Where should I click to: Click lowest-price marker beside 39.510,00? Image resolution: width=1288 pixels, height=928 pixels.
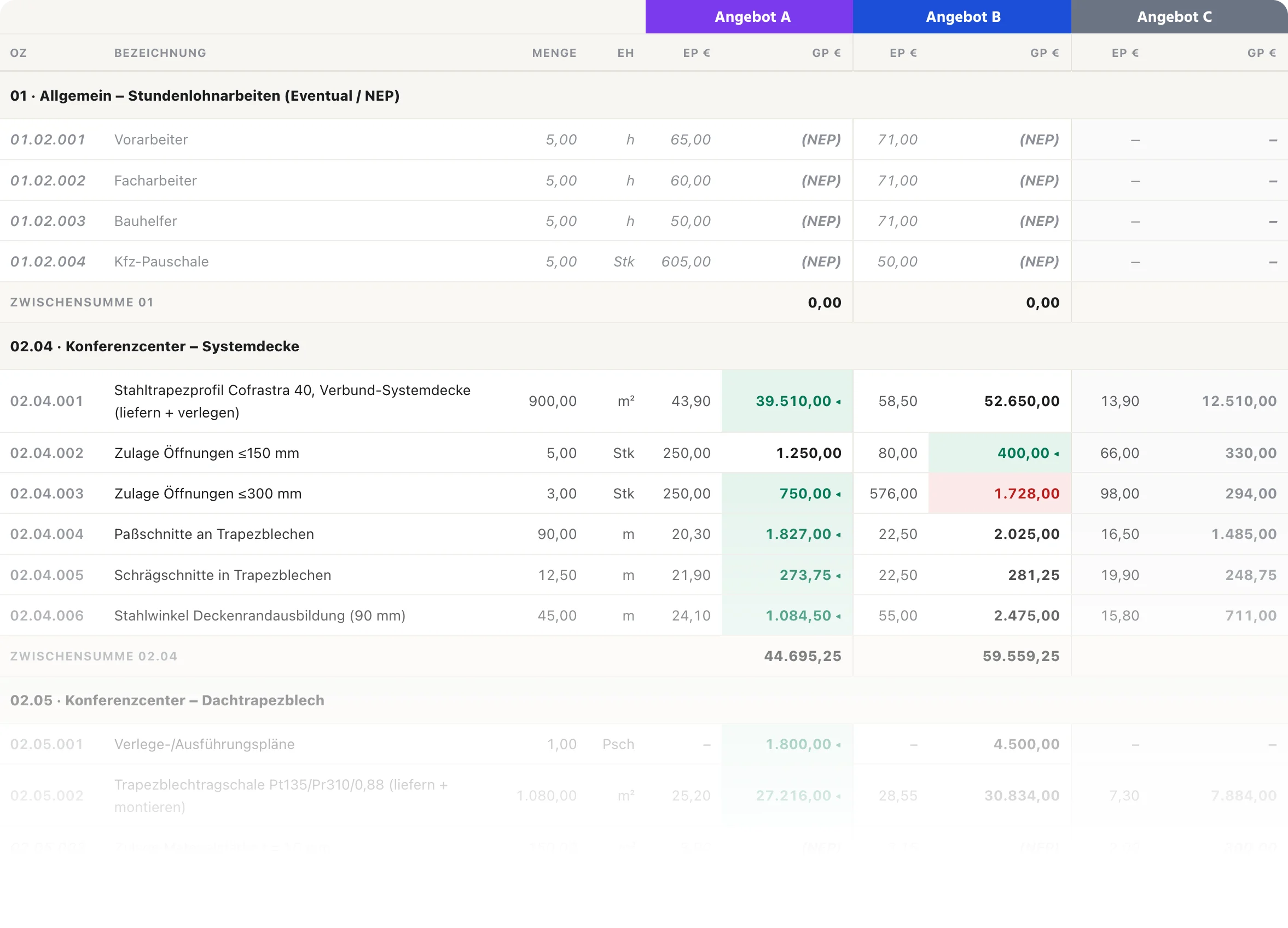(838, 402)
